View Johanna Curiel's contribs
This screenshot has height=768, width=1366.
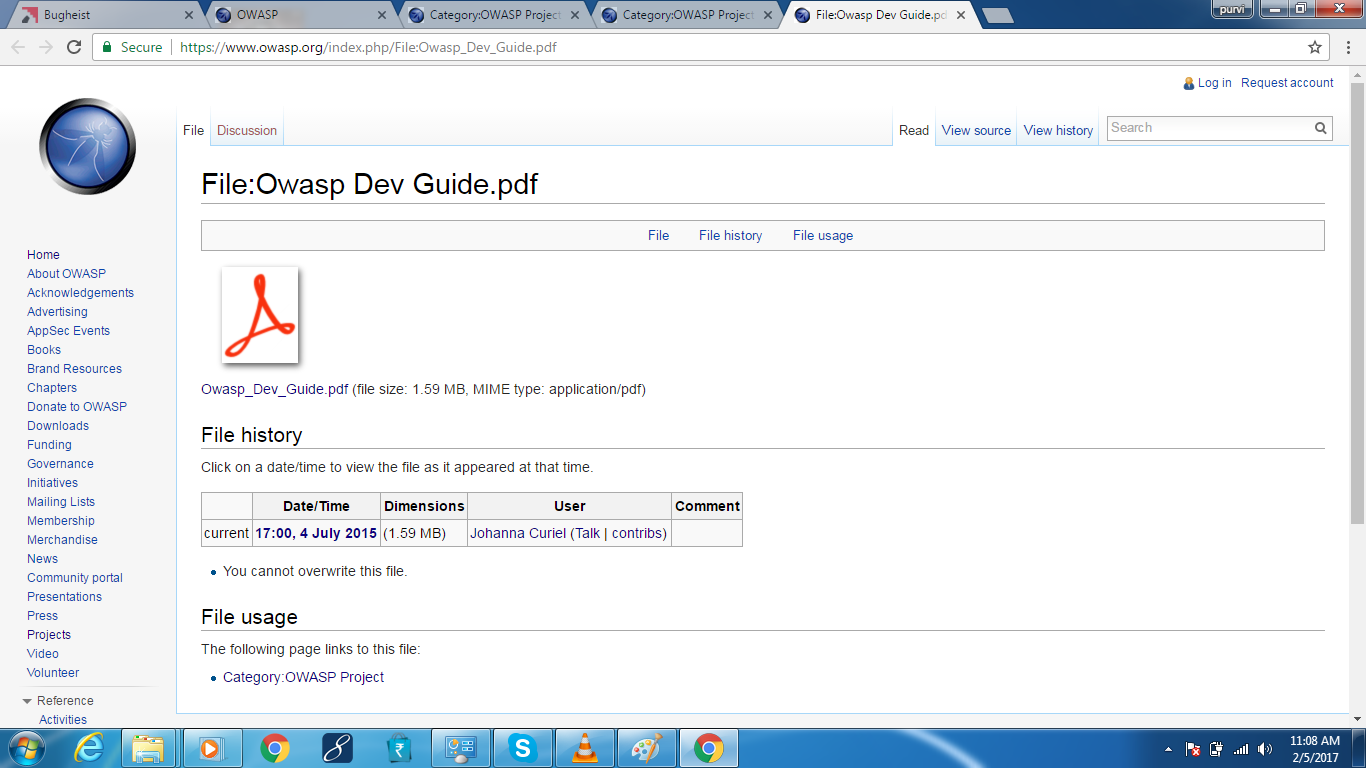(x=637, y=534)
